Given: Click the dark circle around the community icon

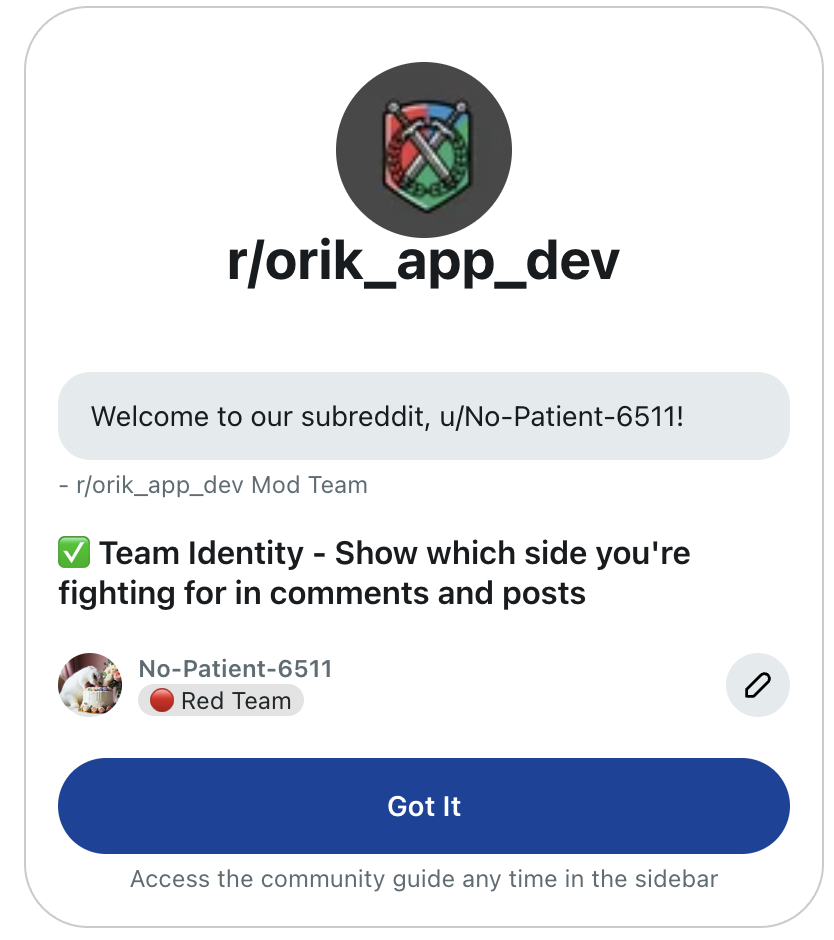Looking at the screenshot, I should point(424,150).
